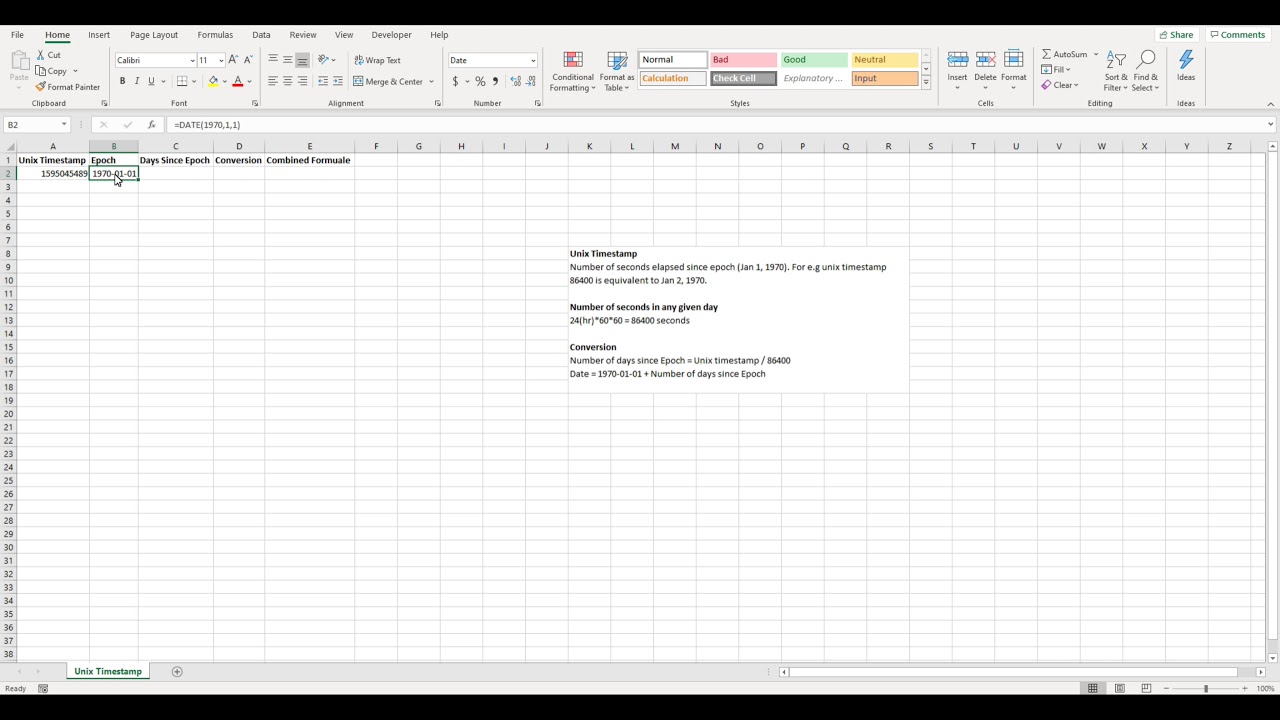Toggle Underline formatting
The width and height of the screenshot is (1280, 720).
(x=151, y=81)
